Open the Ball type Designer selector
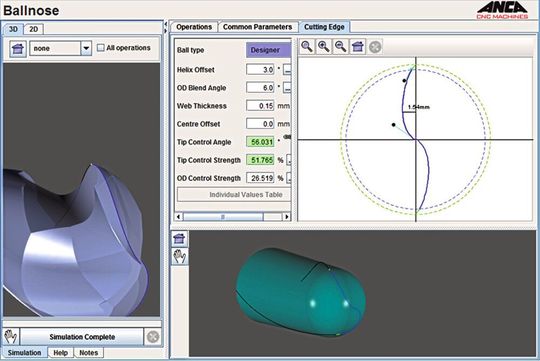Image resolution: width=540 pixels, height=361 pixels. tap(268, 50)
